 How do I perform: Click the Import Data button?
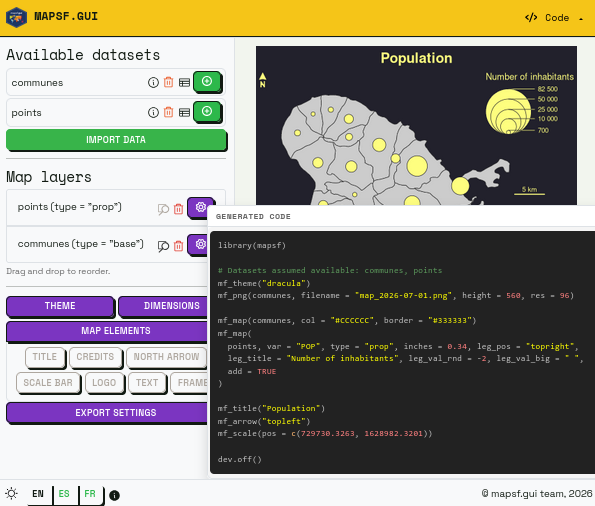pos(116,140)
